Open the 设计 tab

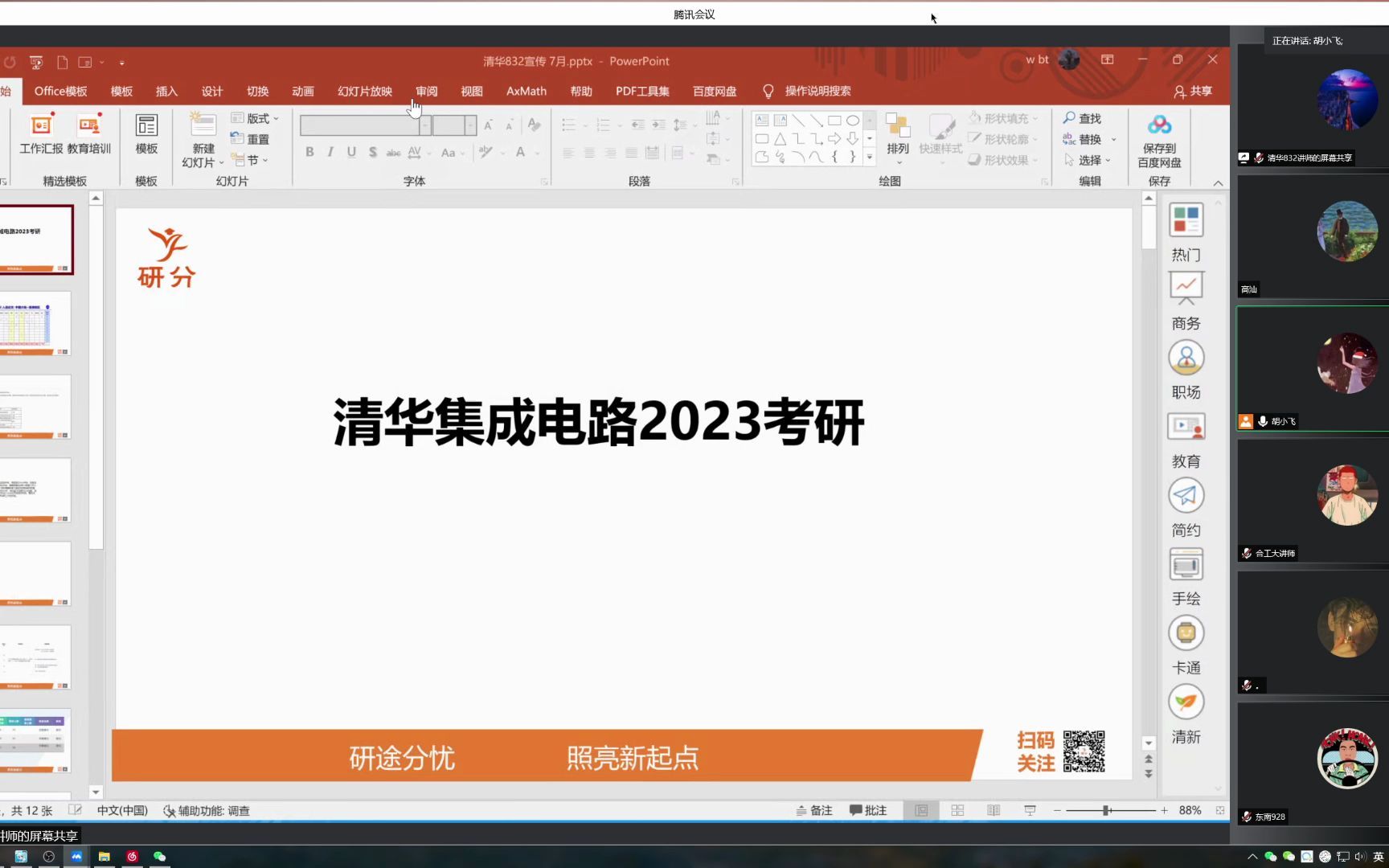(x=212, y=91)
